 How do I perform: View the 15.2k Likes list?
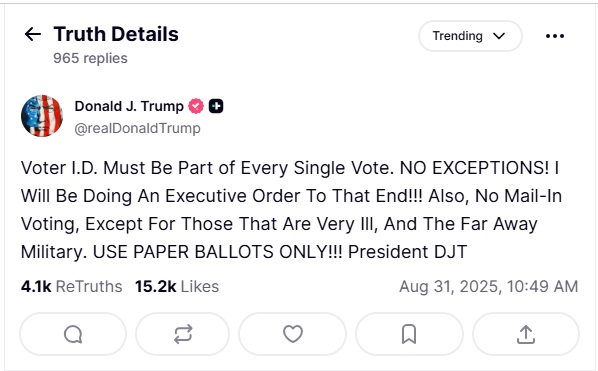(177, 286)
